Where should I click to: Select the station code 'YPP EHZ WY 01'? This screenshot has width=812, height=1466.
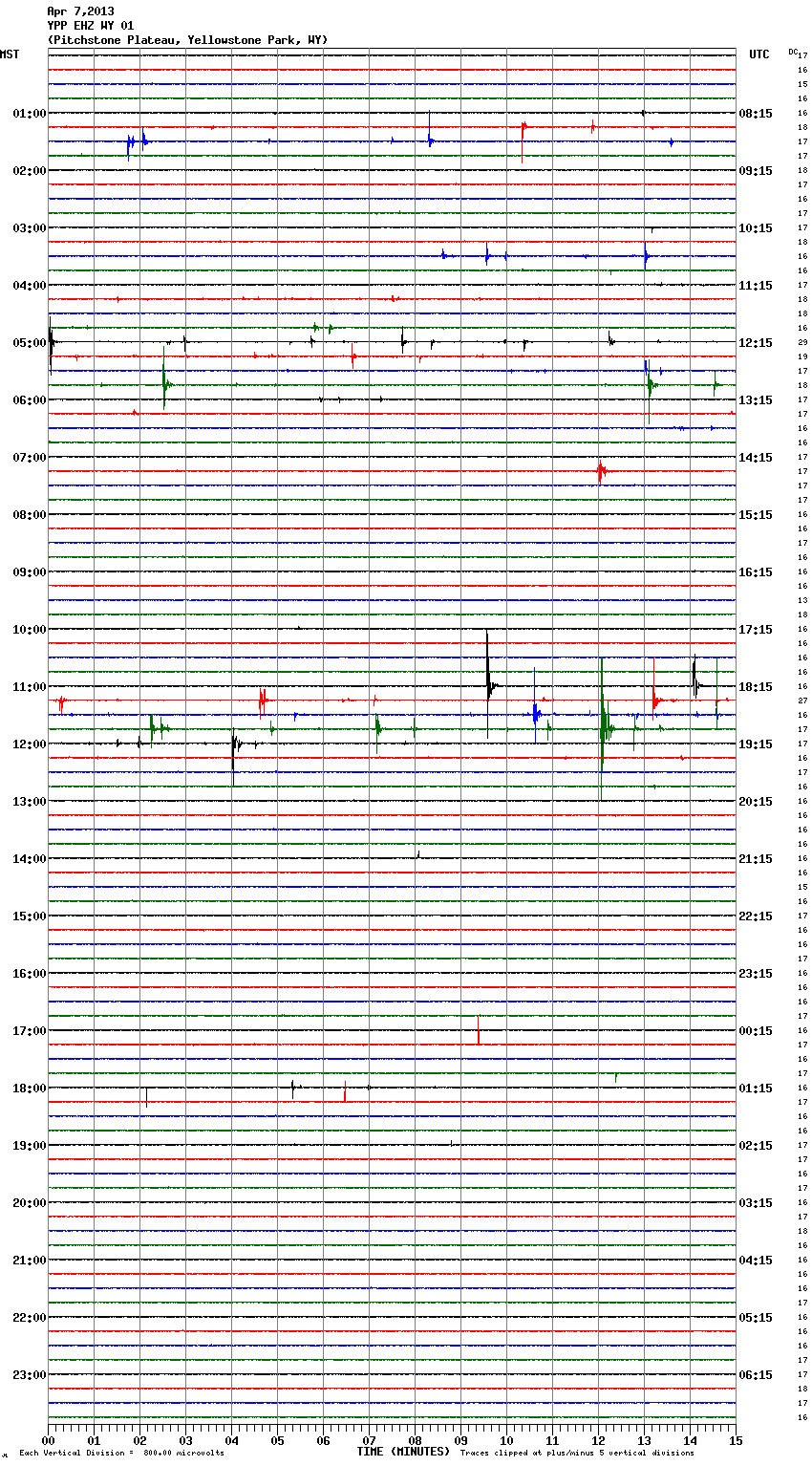coord(91,26)
